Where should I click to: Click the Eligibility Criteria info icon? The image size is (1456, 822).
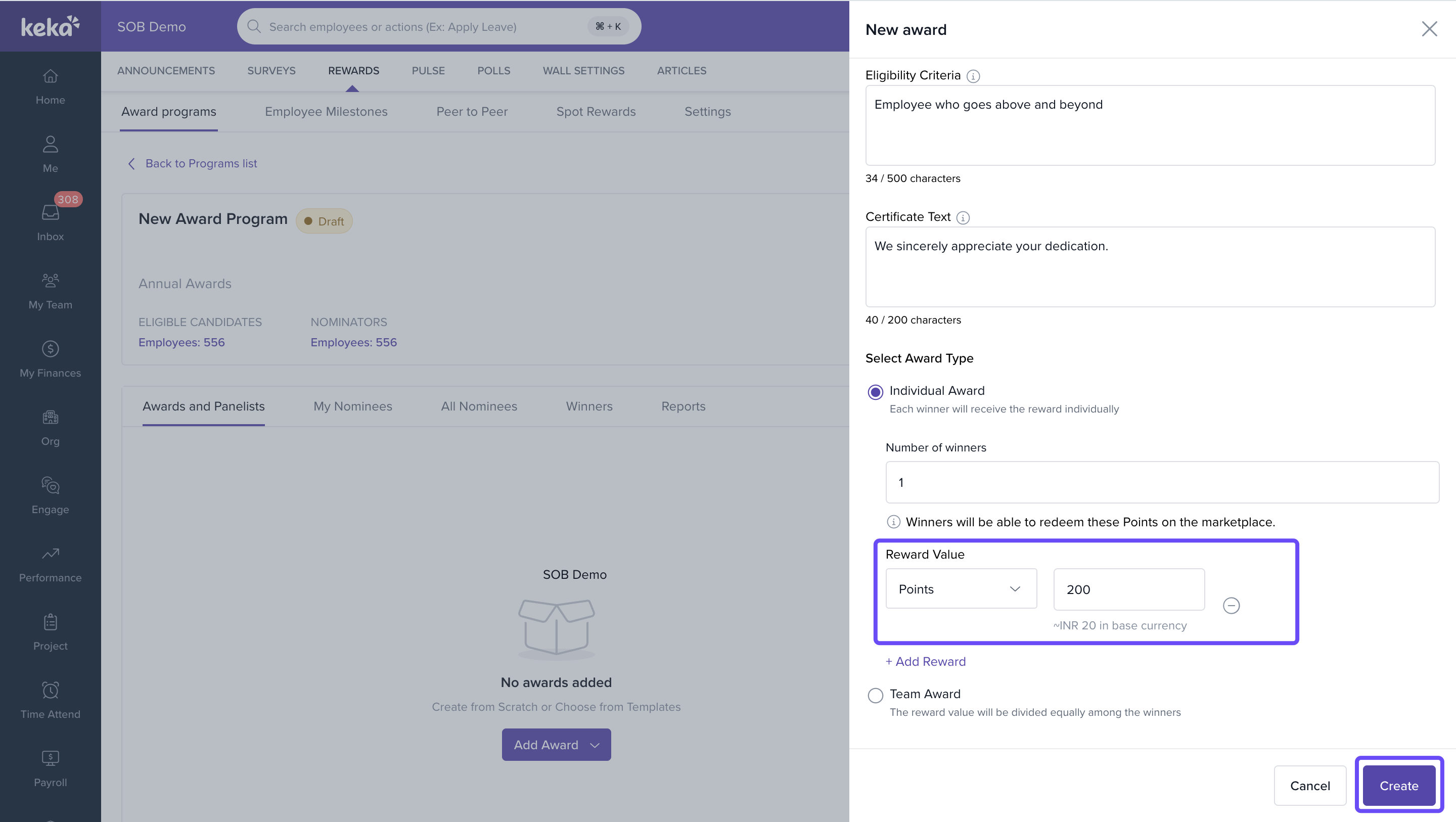(973, 76)
